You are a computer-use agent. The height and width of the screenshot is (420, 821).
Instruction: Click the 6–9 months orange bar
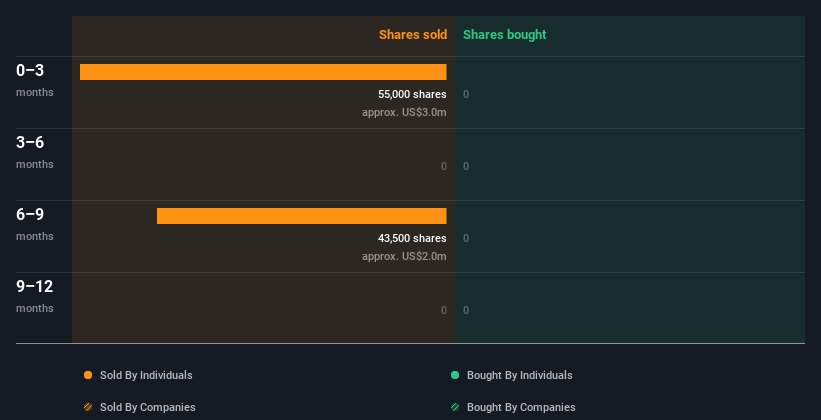pos(301,216)
